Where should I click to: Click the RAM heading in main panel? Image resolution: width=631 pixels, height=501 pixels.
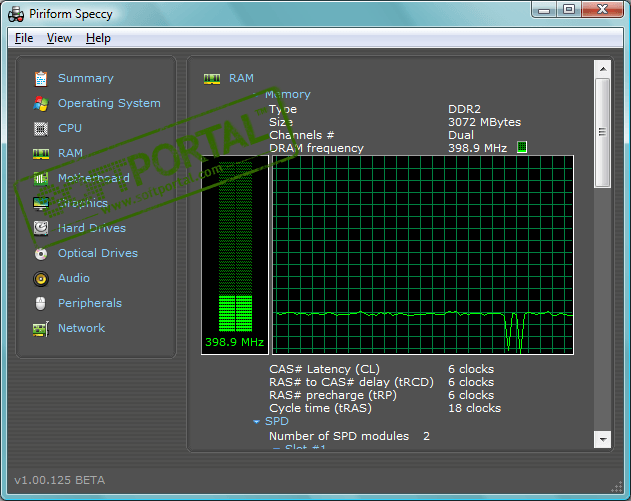click(241, 78)
